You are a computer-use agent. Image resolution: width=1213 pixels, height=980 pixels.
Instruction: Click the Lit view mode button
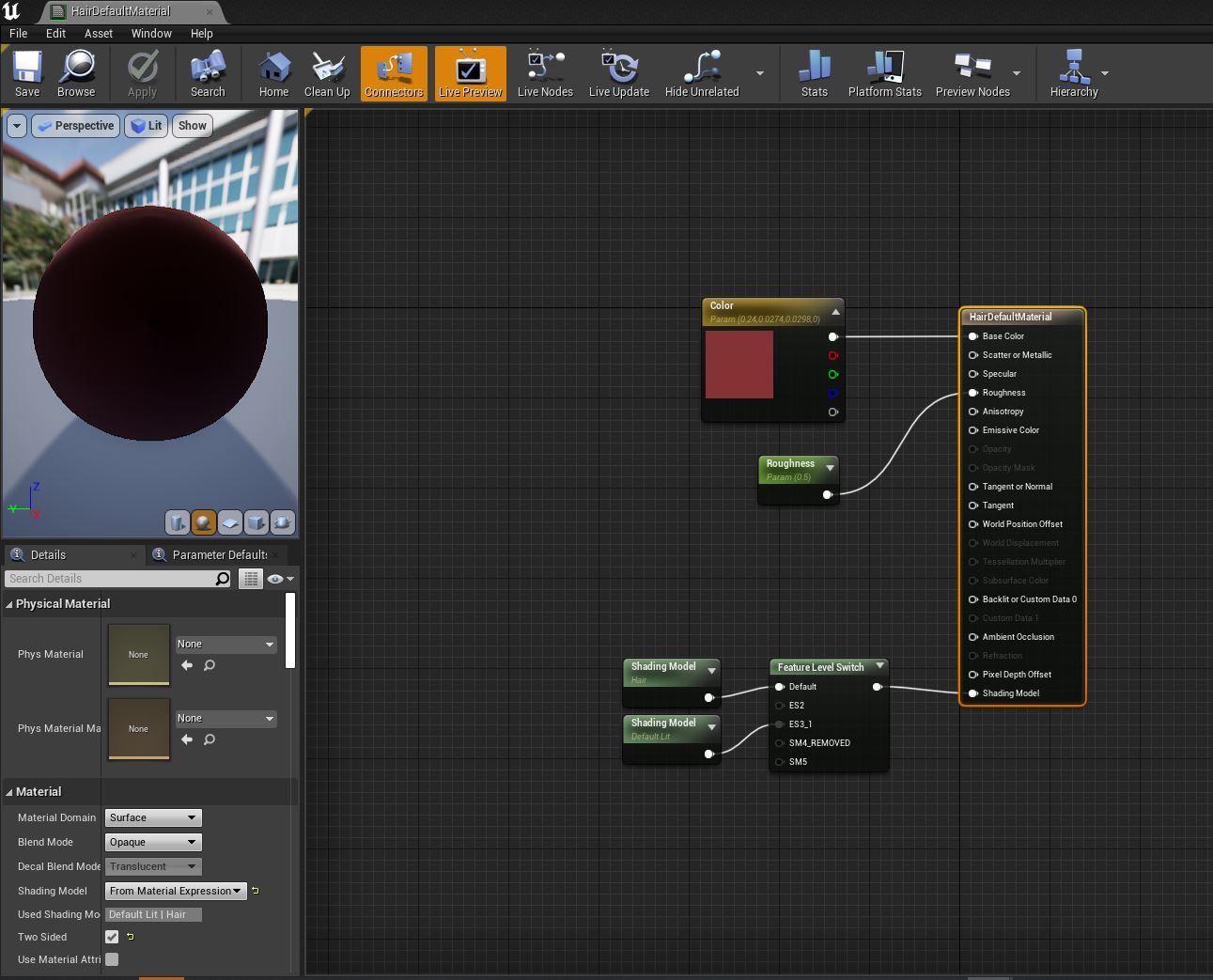tap(147, 126)
